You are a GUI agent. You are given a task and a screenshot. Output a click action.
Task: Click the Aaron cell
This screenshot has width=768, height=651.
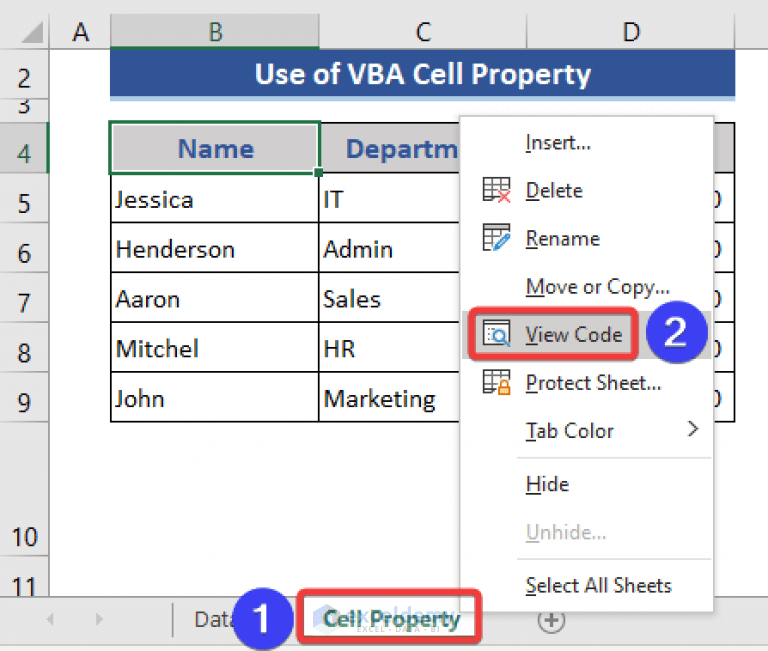215,298
